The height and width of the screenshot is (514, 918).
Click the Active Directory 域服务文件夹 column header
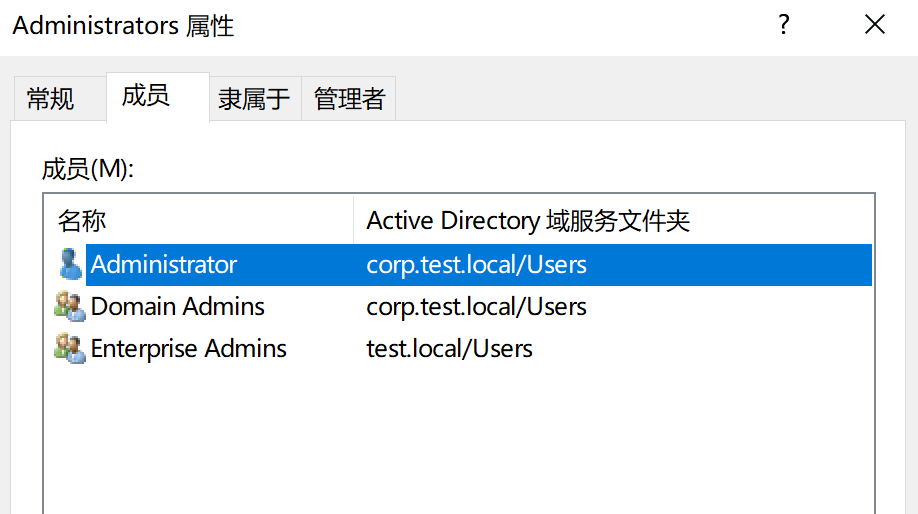click(x=528, y=221)
